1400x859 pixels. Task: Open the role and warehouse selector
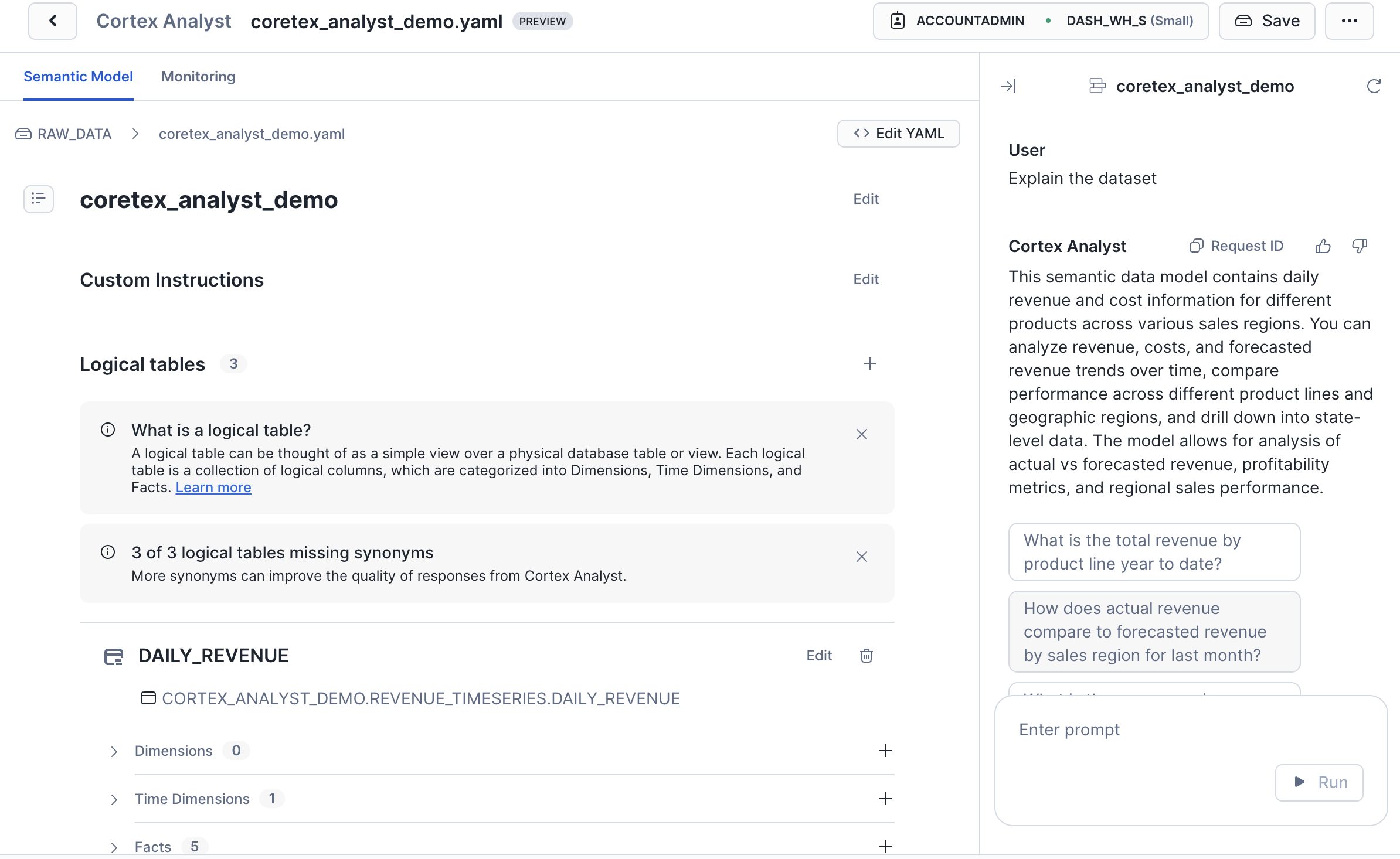1041,21
